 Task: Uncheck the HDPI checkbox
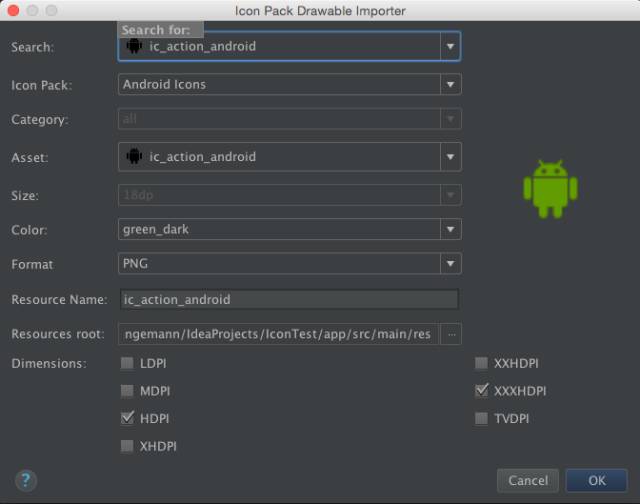click(x=127, y=418)
